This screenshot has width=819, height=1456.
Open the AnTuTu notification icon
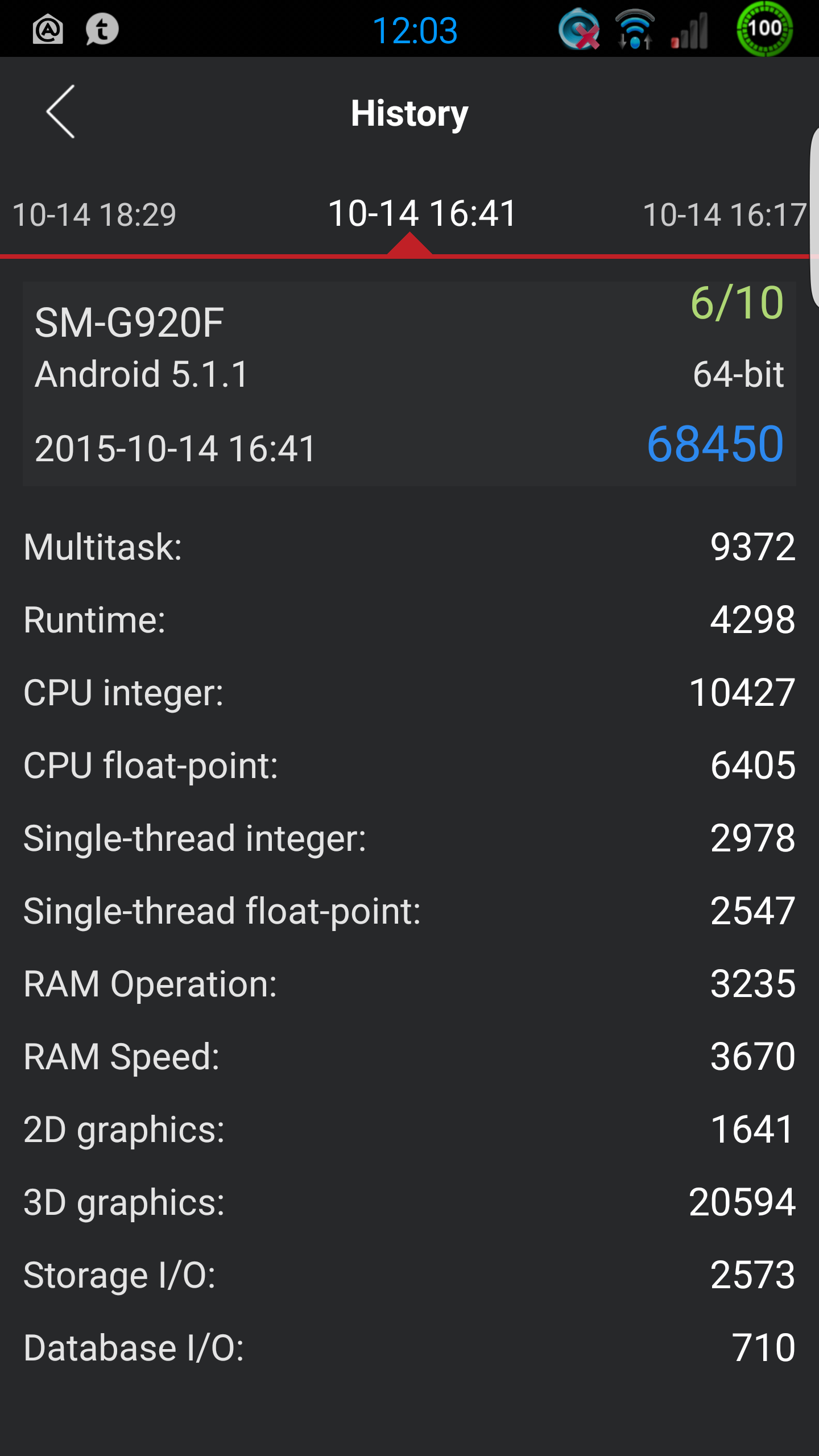tap(48, 29)
